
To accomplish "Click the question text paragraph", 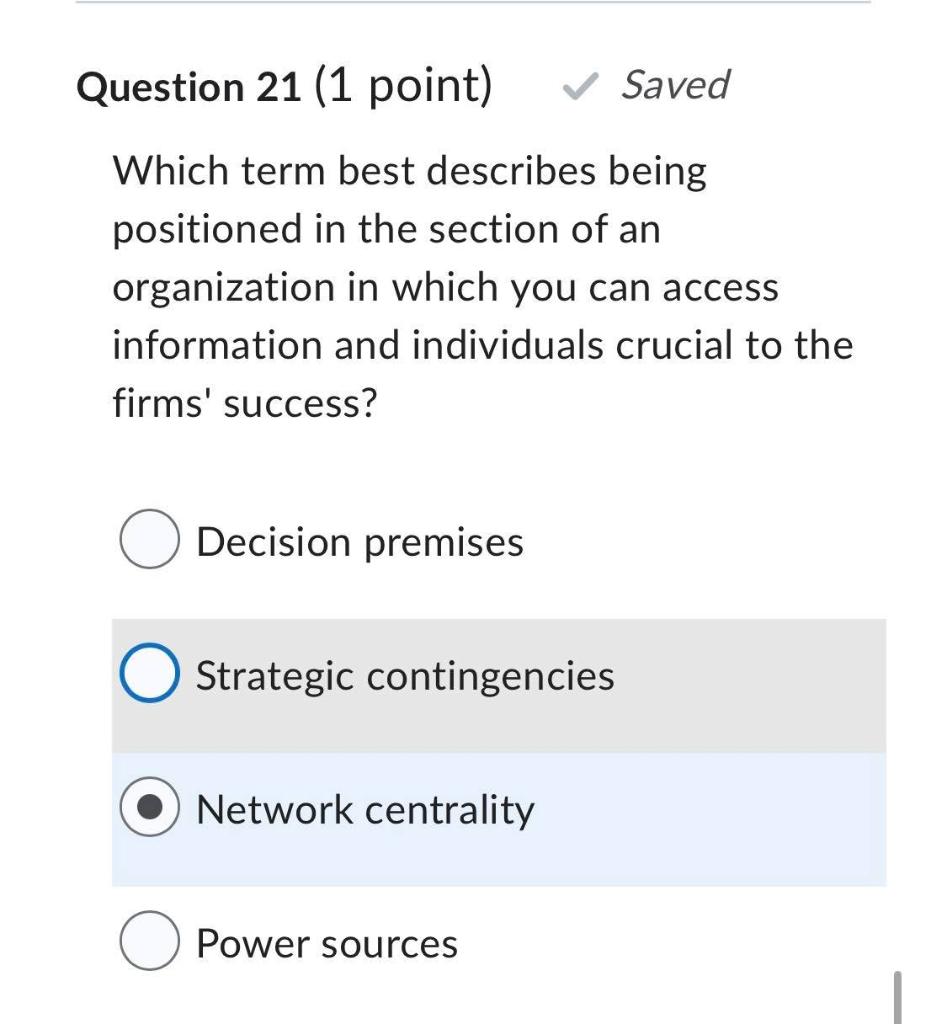I will point(480,285).
